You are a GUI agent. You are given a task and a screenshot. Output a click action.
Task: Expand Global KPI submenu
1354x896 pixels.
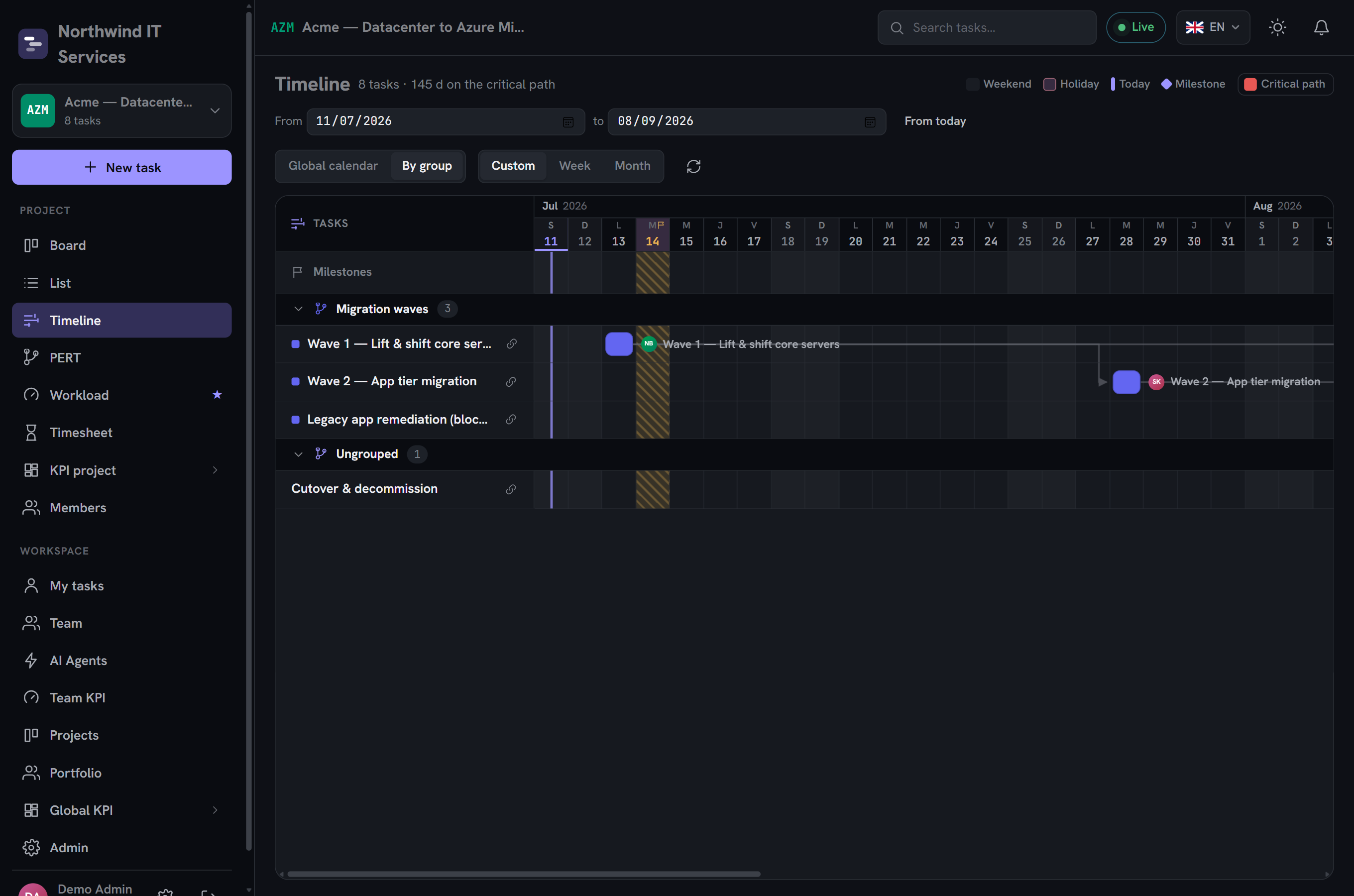(215, 810)
